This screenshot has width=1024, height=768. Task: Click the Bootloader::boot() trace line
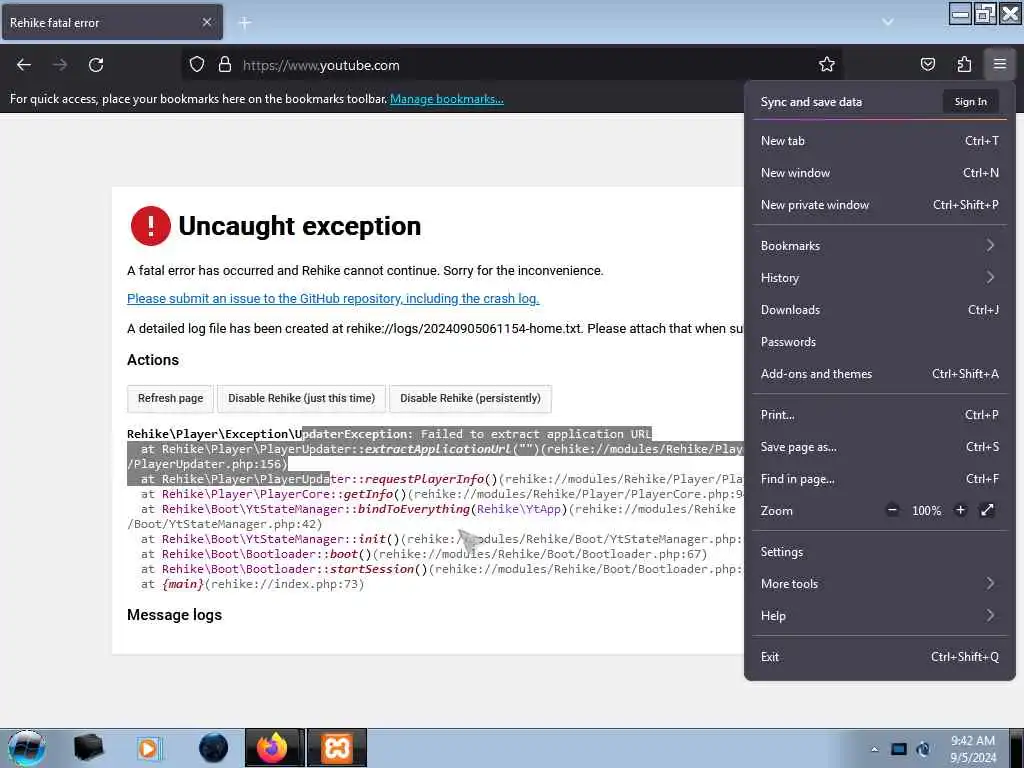424,554
